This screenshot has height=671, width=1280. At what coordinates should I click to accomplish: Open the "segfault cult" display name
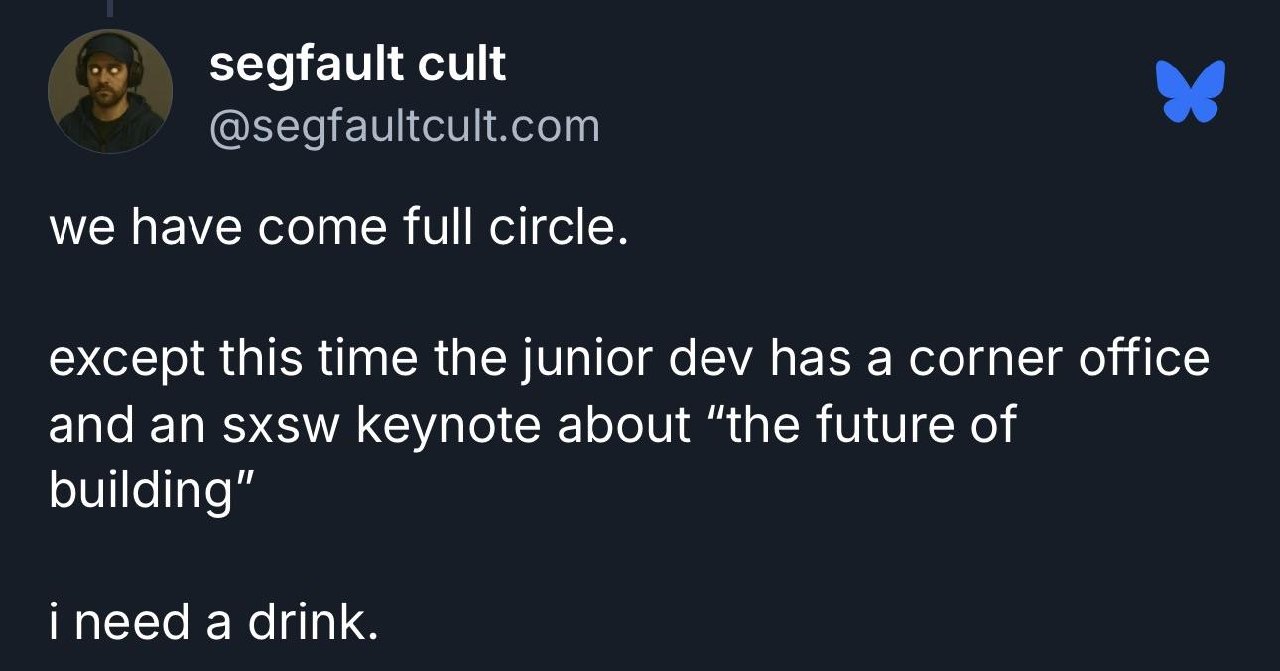click(358, 65)
